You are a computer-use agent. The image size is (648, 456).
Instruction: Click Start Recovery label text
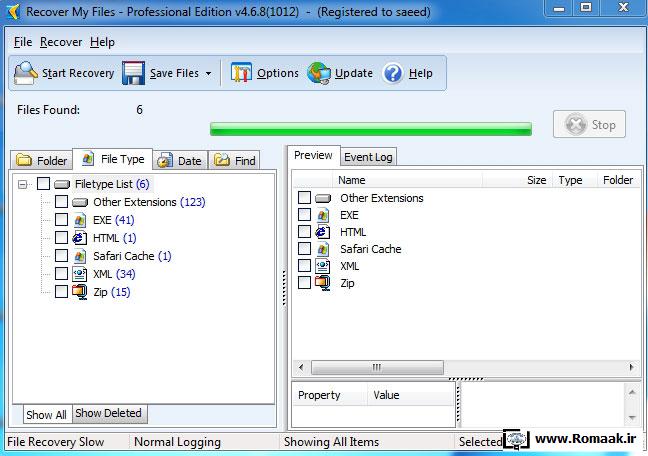click(x=78, y=73)
